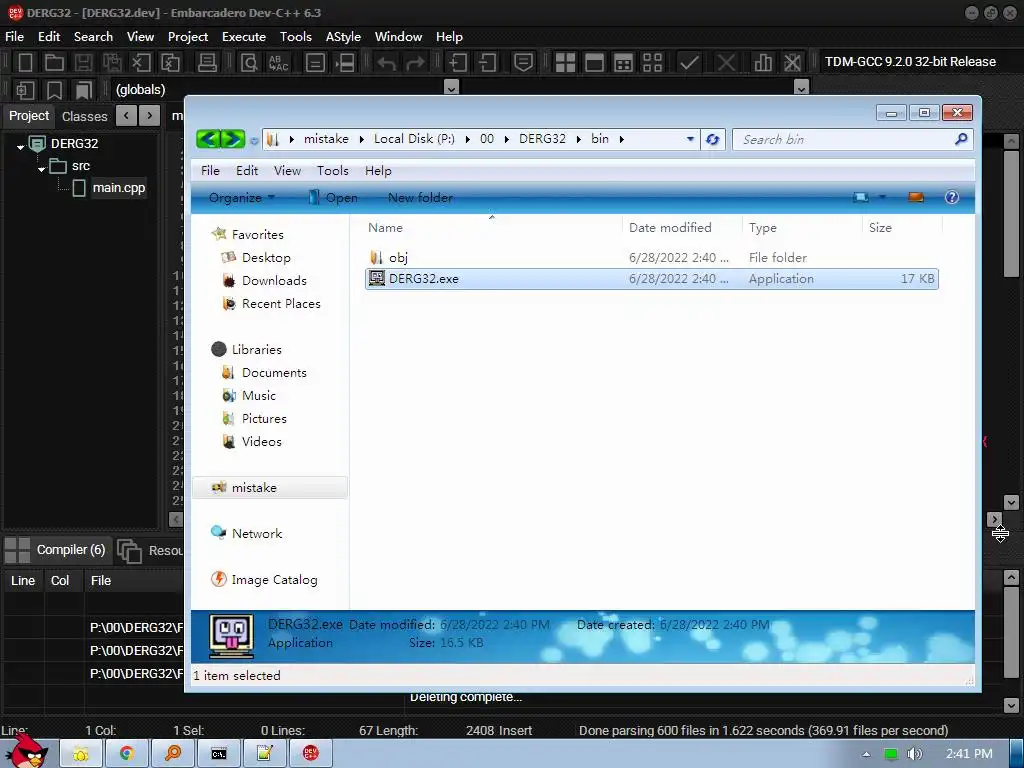Screen dimensions: 1024x768
Task: Expand the Organize dropdown in Explorer
Action: [x=242, y=197]
